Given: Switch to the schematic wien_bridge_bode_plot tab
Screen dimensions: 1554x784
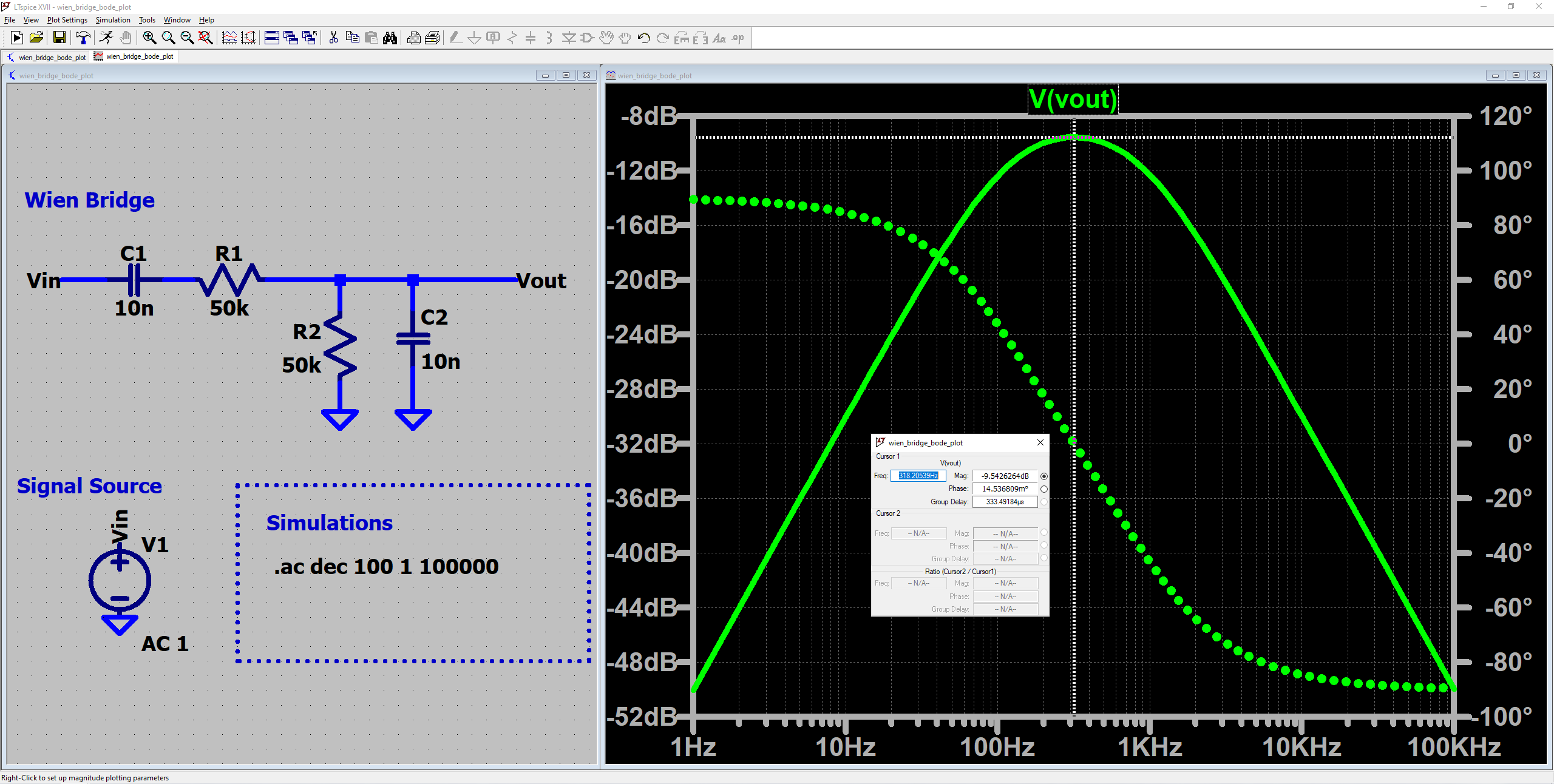Looking at the screenshot, I should tap(47, 57).
